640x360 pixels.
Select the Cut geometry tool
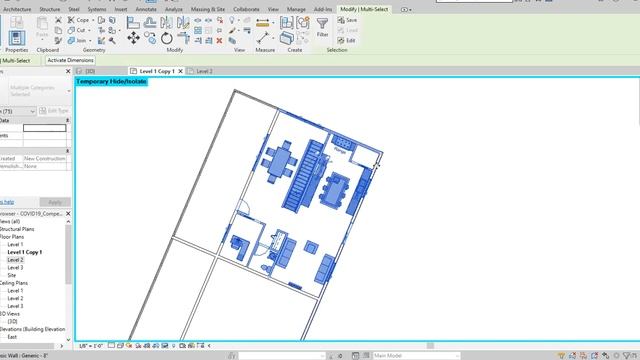[76, 30]
